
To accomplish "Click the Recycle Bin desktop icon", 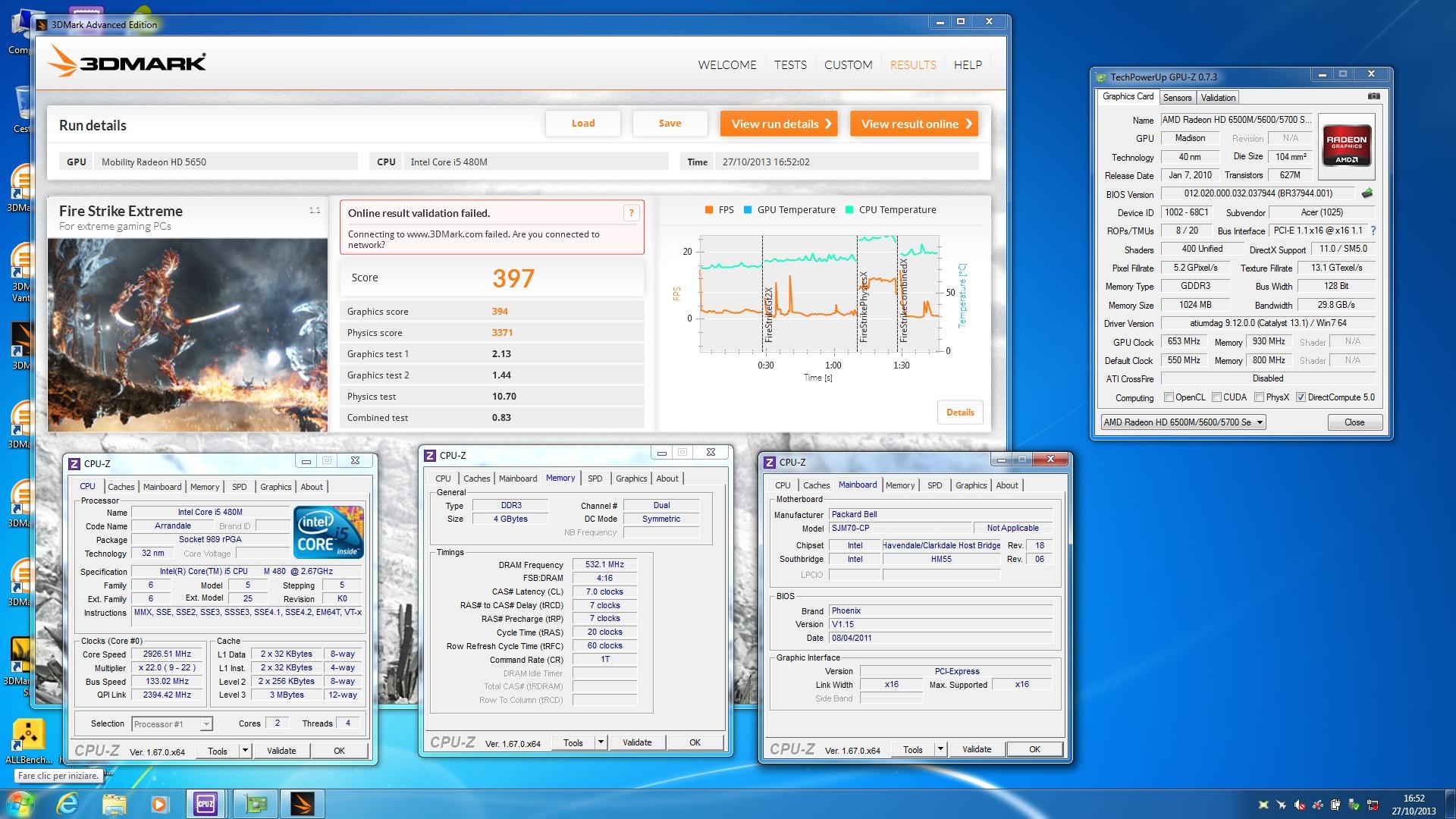I will coord(21,102).
